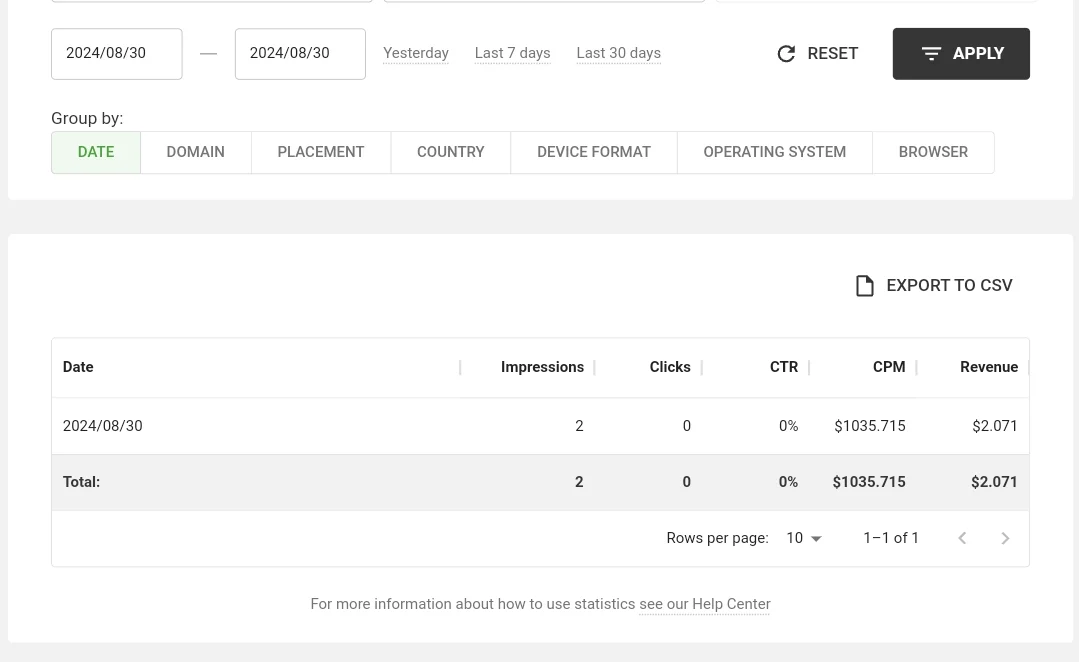Screen dimensions: 1079x662
Task: Click the filter icon on the Apply button
Action: [931, 54]
